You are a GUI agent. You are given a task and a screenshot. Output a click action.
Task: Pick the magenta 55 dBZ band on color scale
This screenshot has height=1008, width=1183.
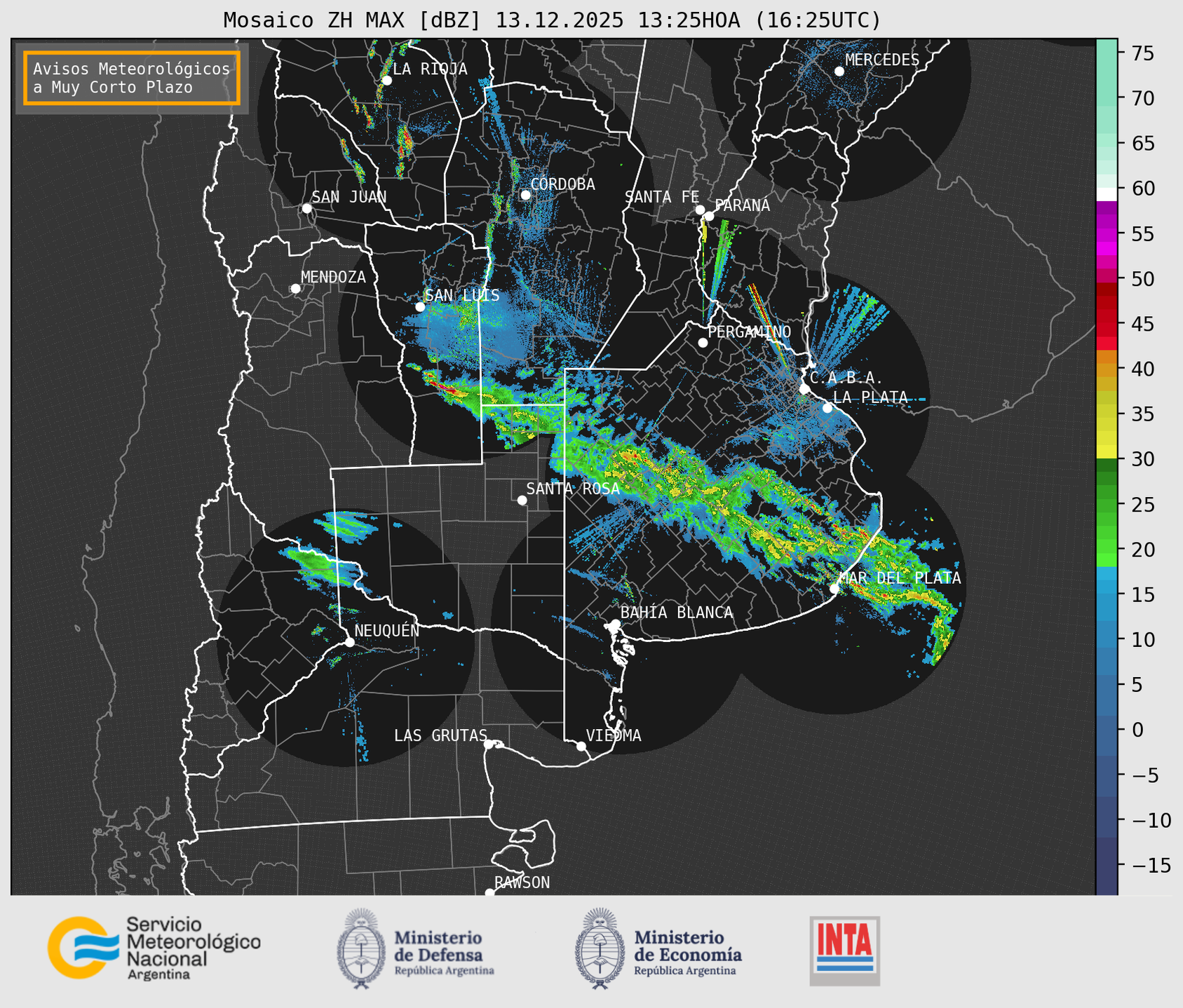coord(1107,234)
